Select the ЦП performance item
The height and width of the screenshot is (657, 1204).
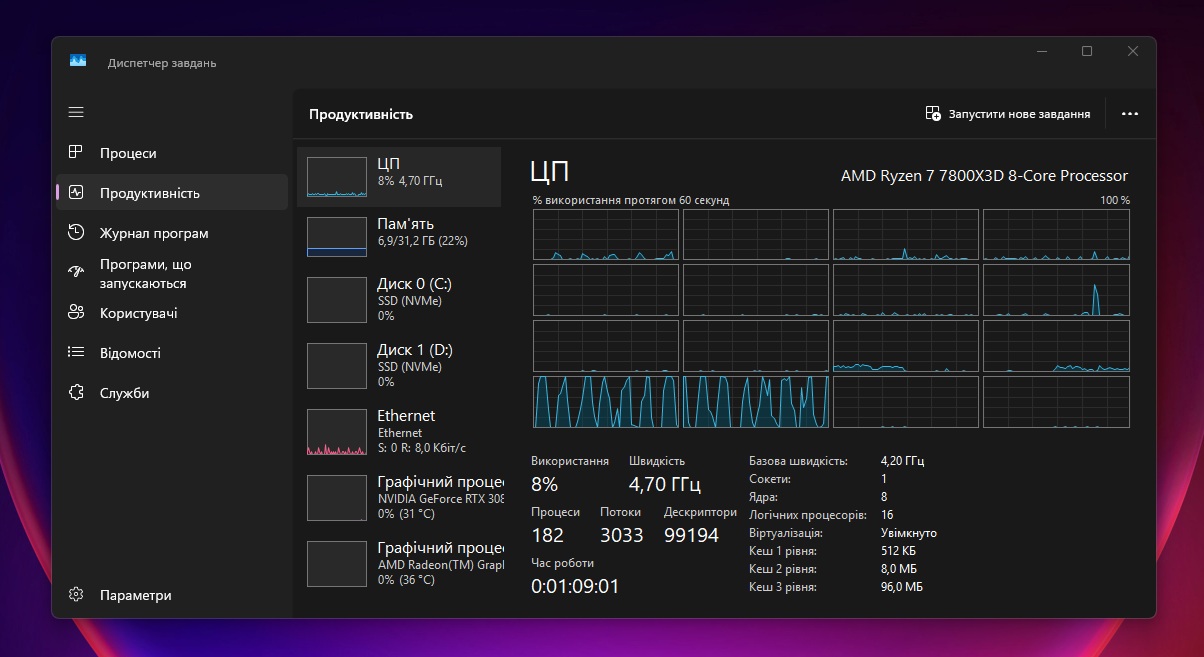tap(399, 177)
